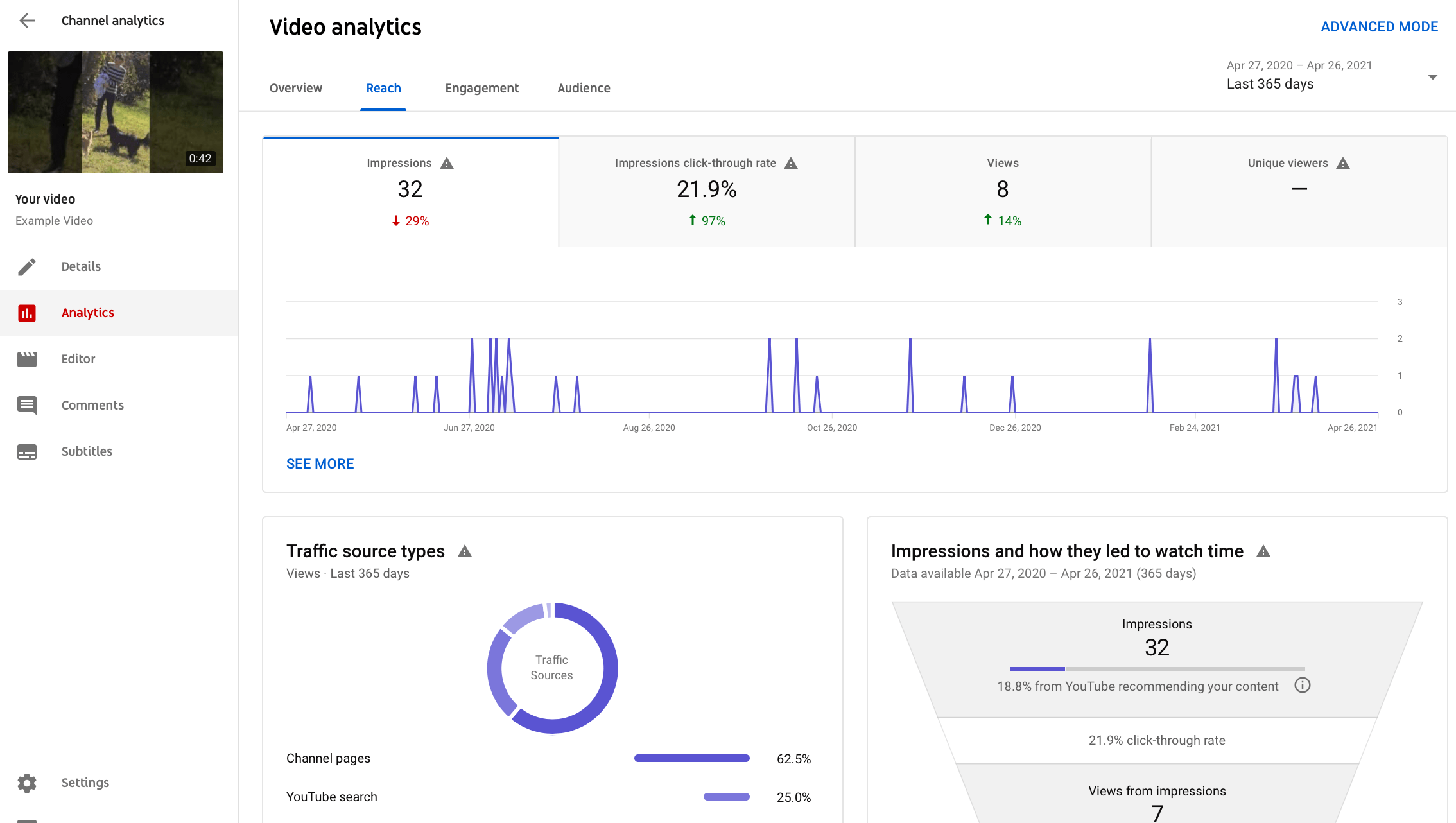The image size is (1456, 823).
Task: Switch to the Audience tab
Action: (583, 88)
